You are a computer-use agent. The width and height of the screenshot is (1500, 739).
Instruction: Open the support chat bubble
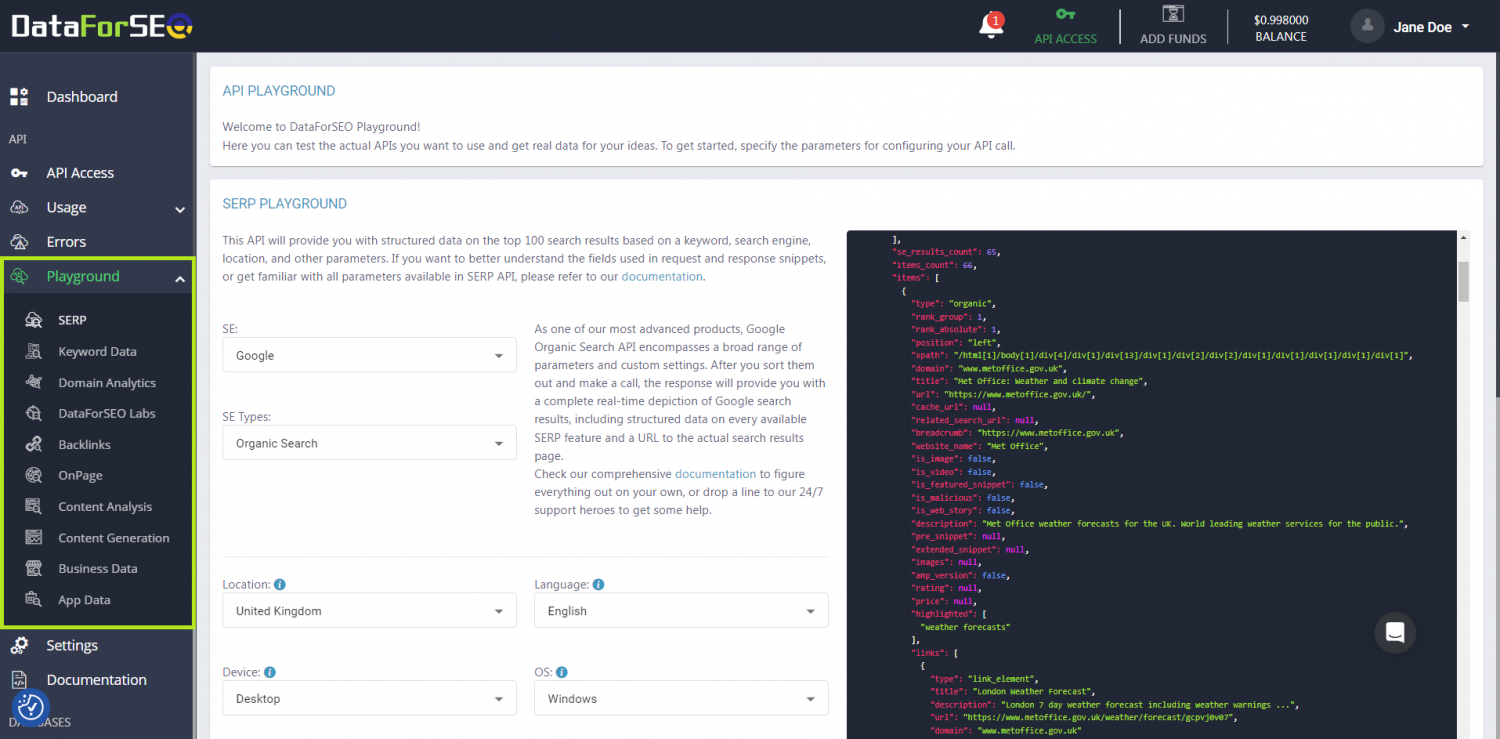1395,632
